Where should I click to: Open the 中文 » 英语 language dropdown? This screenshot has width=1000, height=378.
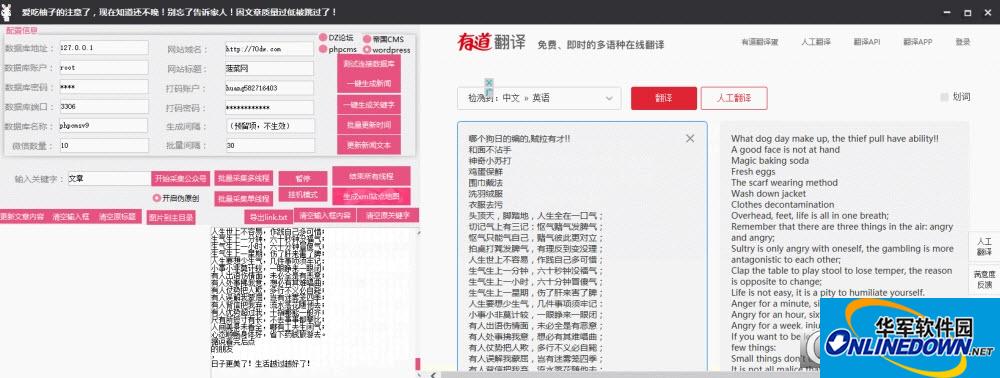[x=539, y=98]
